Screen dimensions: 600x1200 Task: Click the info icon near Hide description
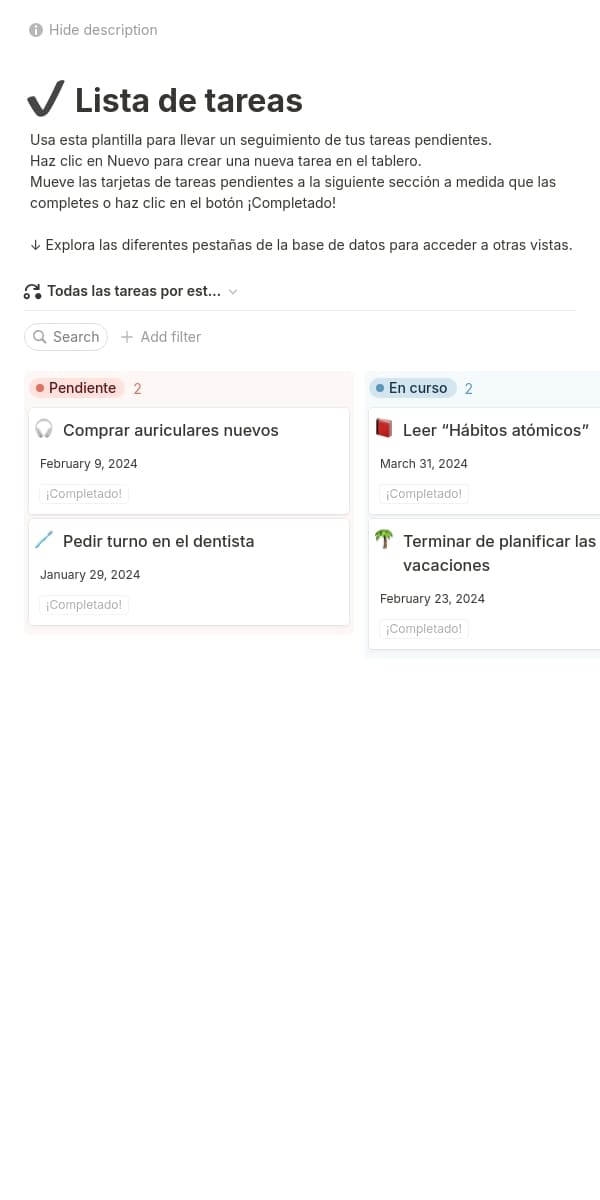(x=36, y=30)
